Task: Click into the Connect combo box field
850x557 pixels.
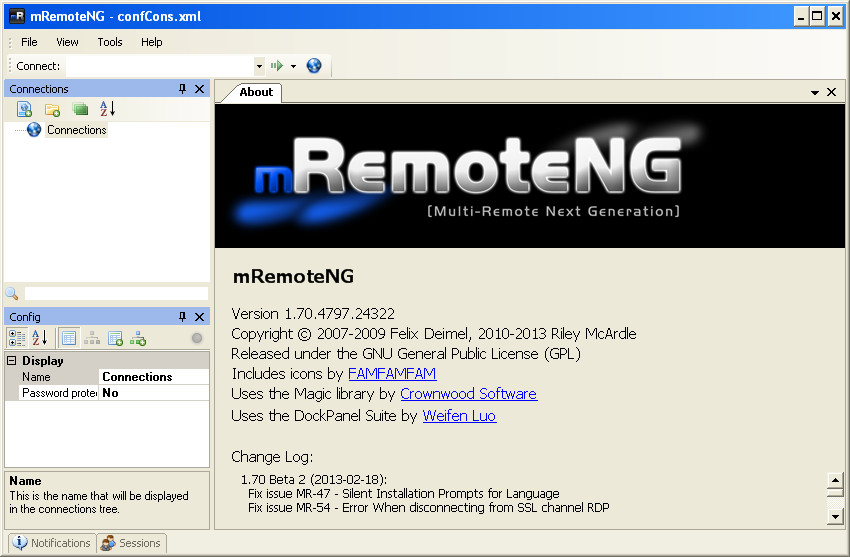Action: coord(160,66)
